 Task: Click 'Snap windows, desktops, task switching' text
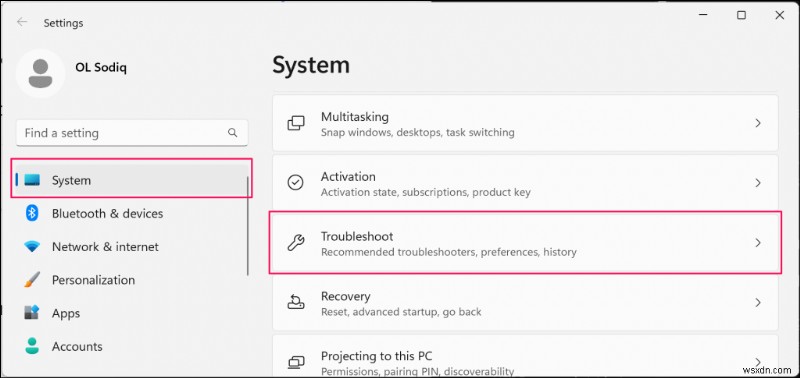tap(417, 133)
